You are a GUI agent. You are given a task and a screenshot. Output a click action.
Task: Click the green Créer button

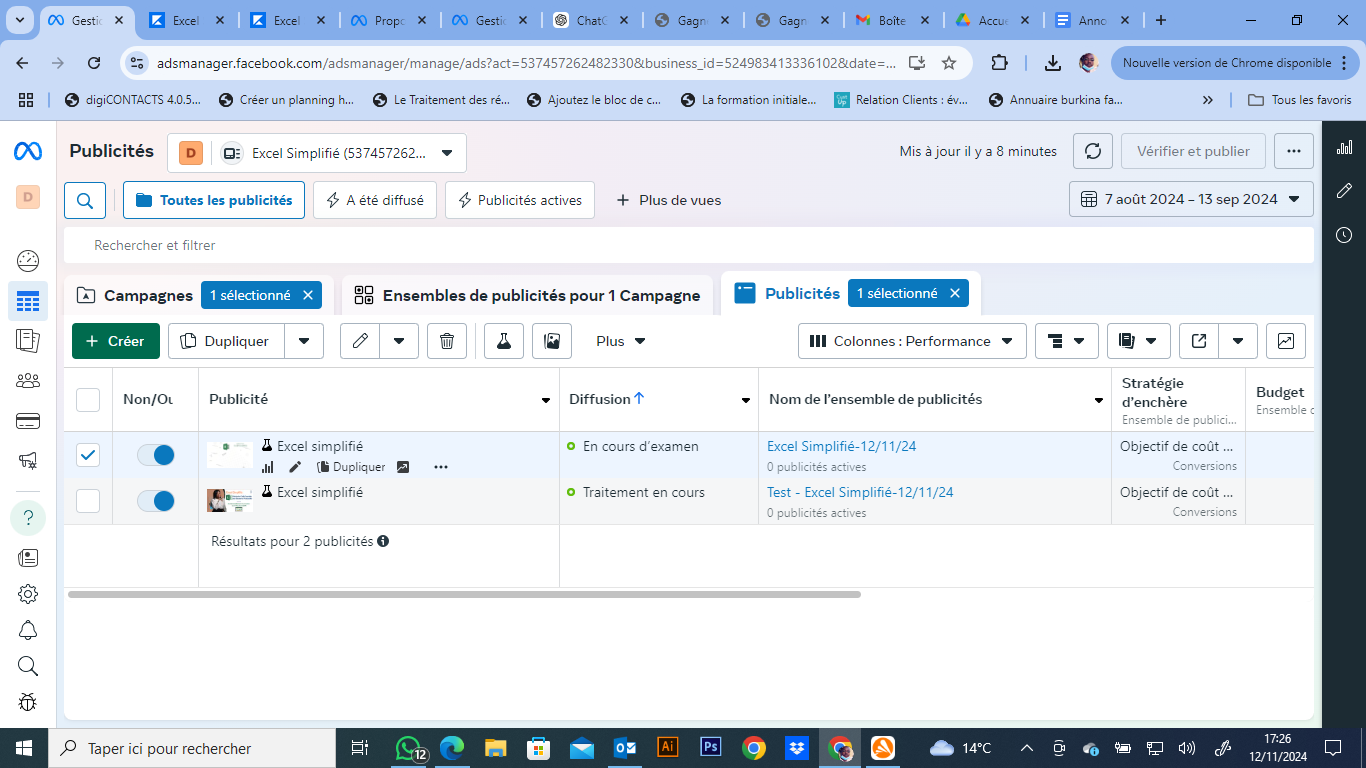[x=116, y=341]
